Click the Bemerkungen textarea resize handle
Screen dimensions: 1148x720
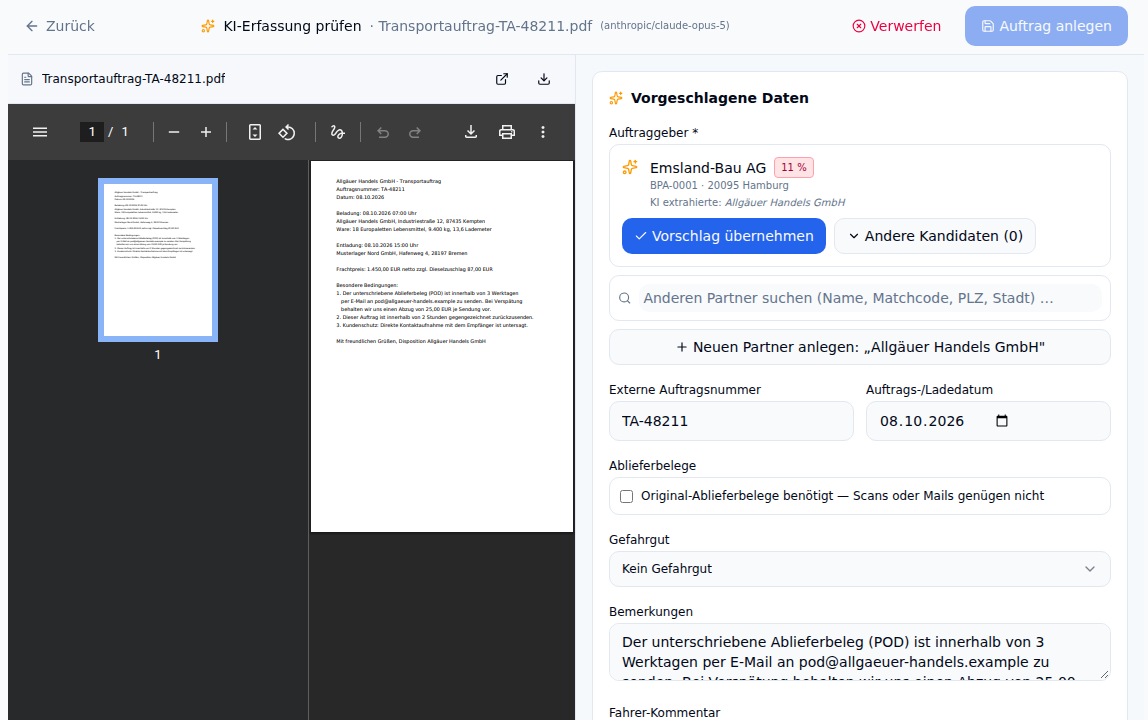[x=1104, y=674]
